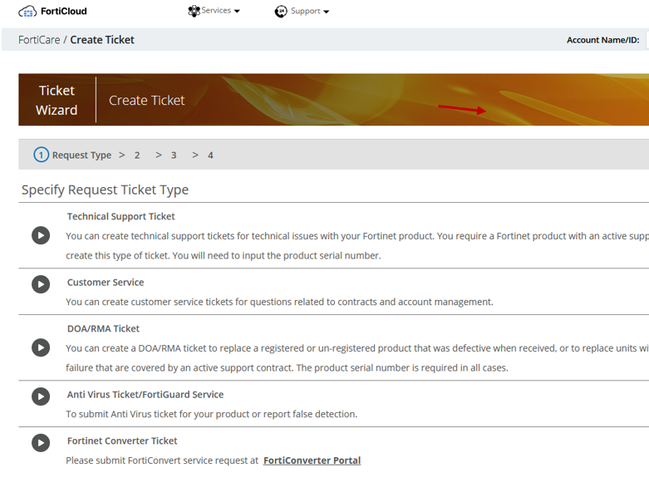649x478 pixels.
Task: Choose the Customer Service ticket type
Action: click(105, 282)
